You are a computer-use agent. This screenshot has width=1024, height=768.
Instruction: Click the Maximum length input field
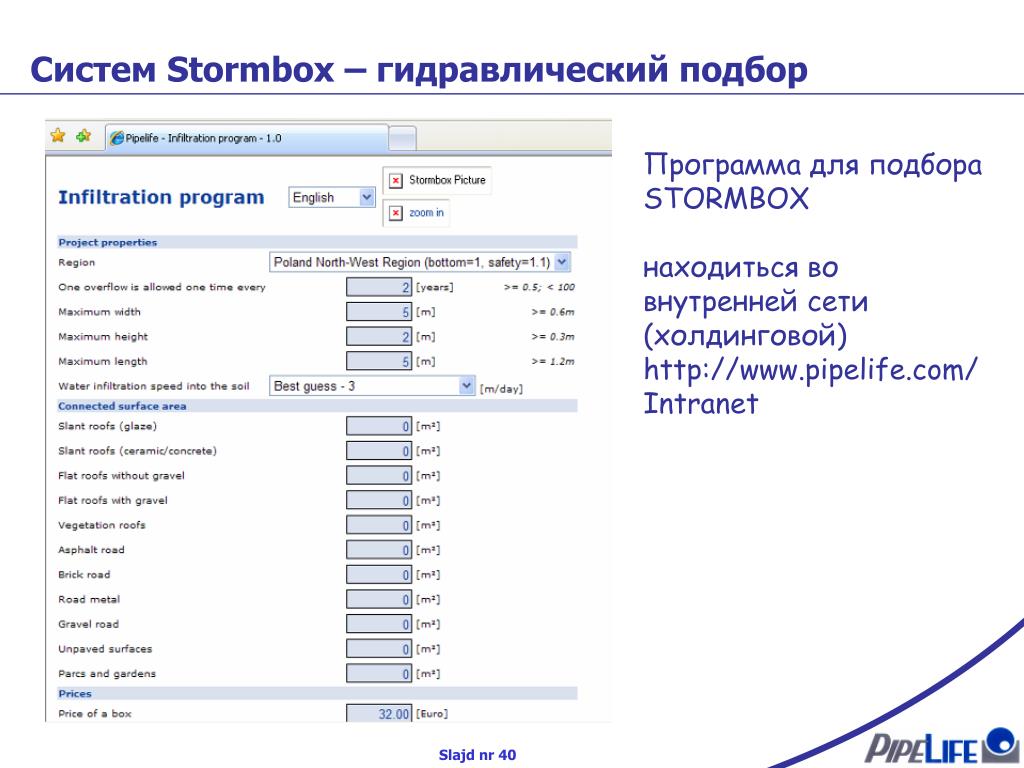tap(379, 361)
